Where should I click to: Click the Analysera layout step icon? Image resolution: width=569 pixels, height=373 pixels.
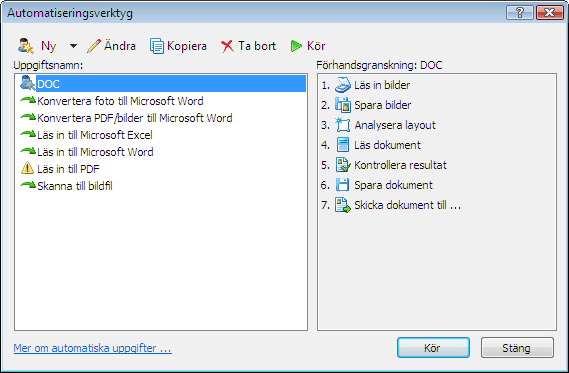[x=343, y=125]
